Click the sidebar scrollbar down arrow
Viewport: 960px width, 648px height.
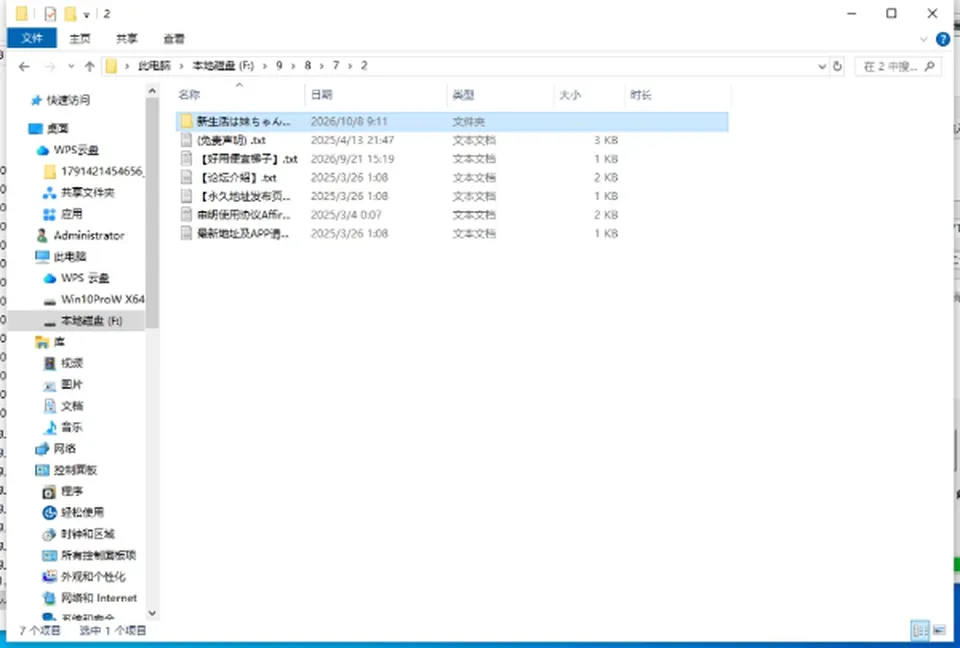click(x=152, y=613)
